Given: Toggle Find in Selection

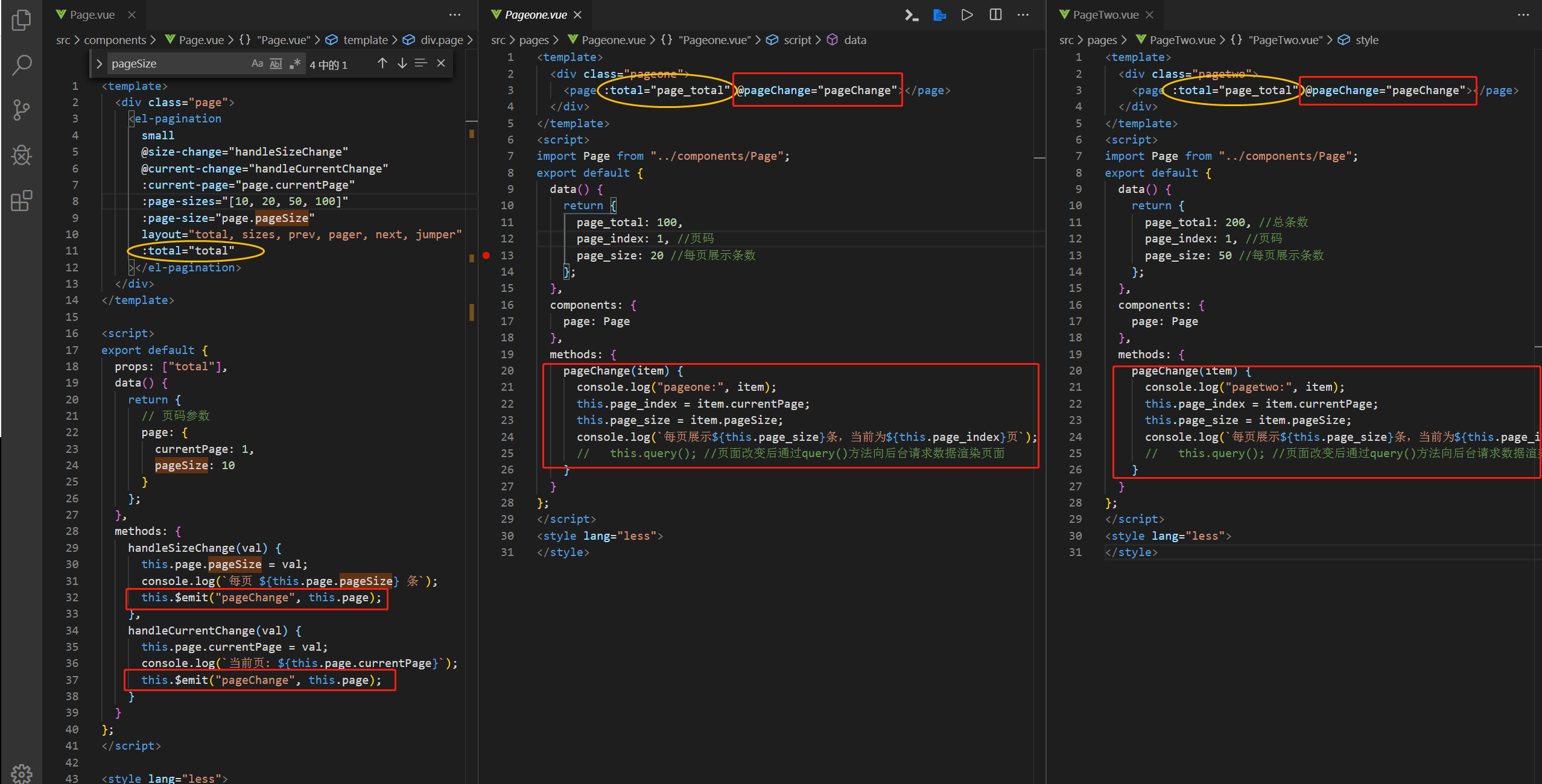Looking at the screenshot, I should pyautogui.click(x=421, y=63).
